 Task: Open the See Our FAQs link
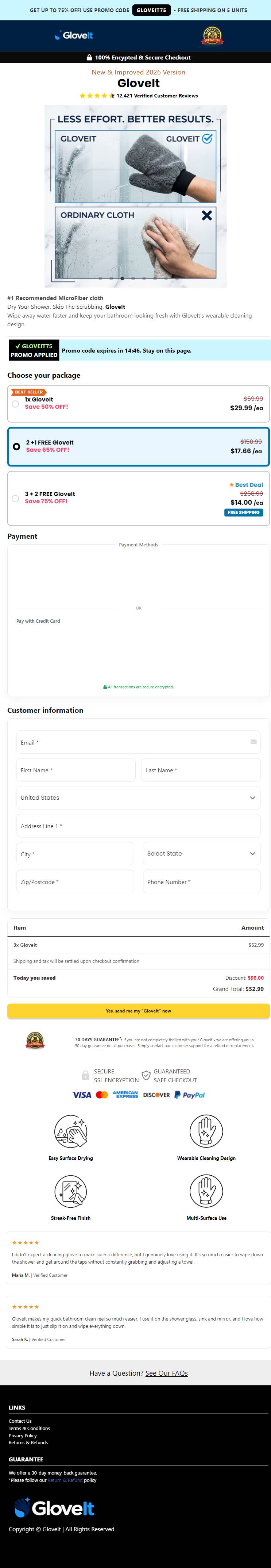pos(166,1373)
